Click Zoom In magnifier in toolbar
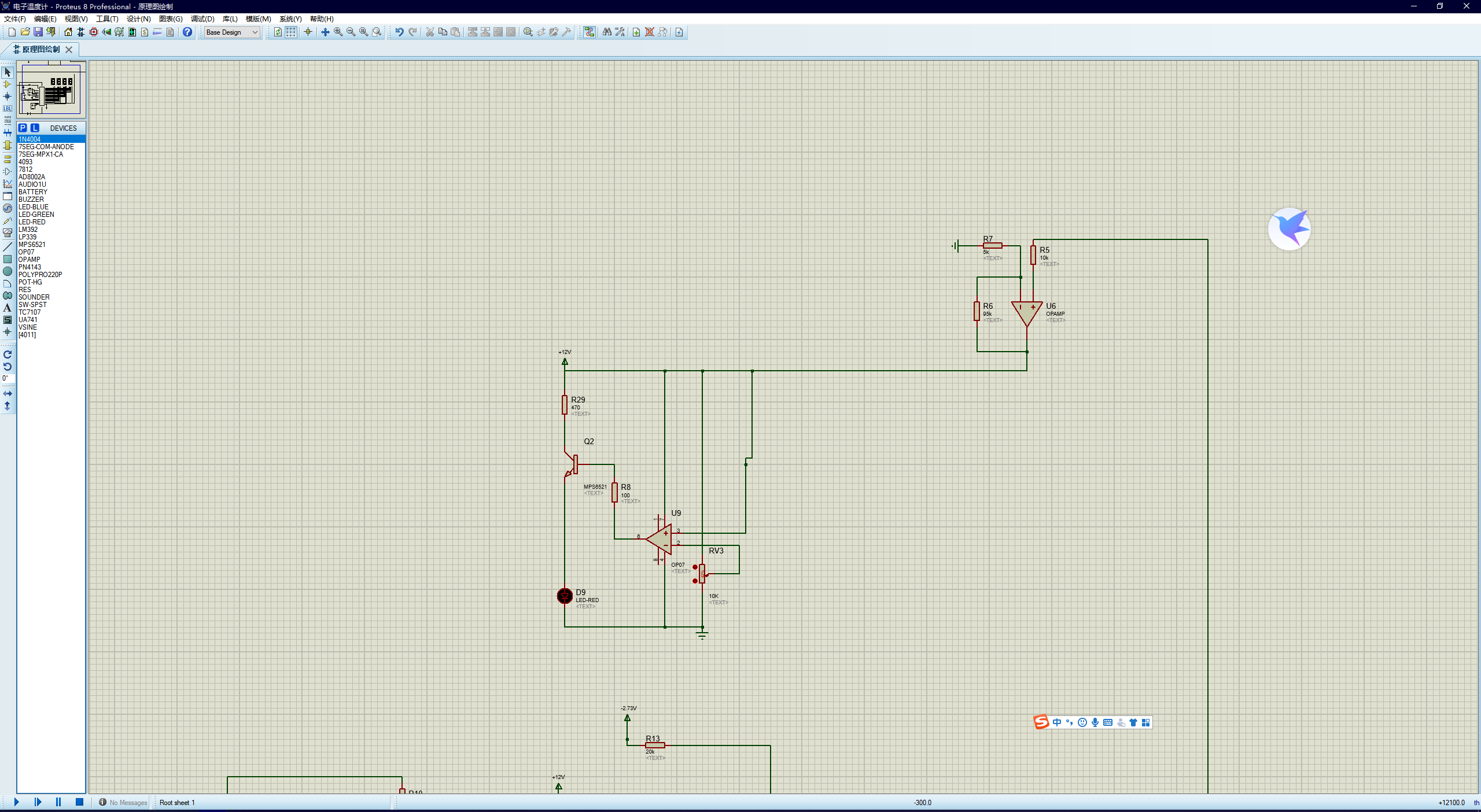This screenshot has height=812, width=1481. pos(338,32)
